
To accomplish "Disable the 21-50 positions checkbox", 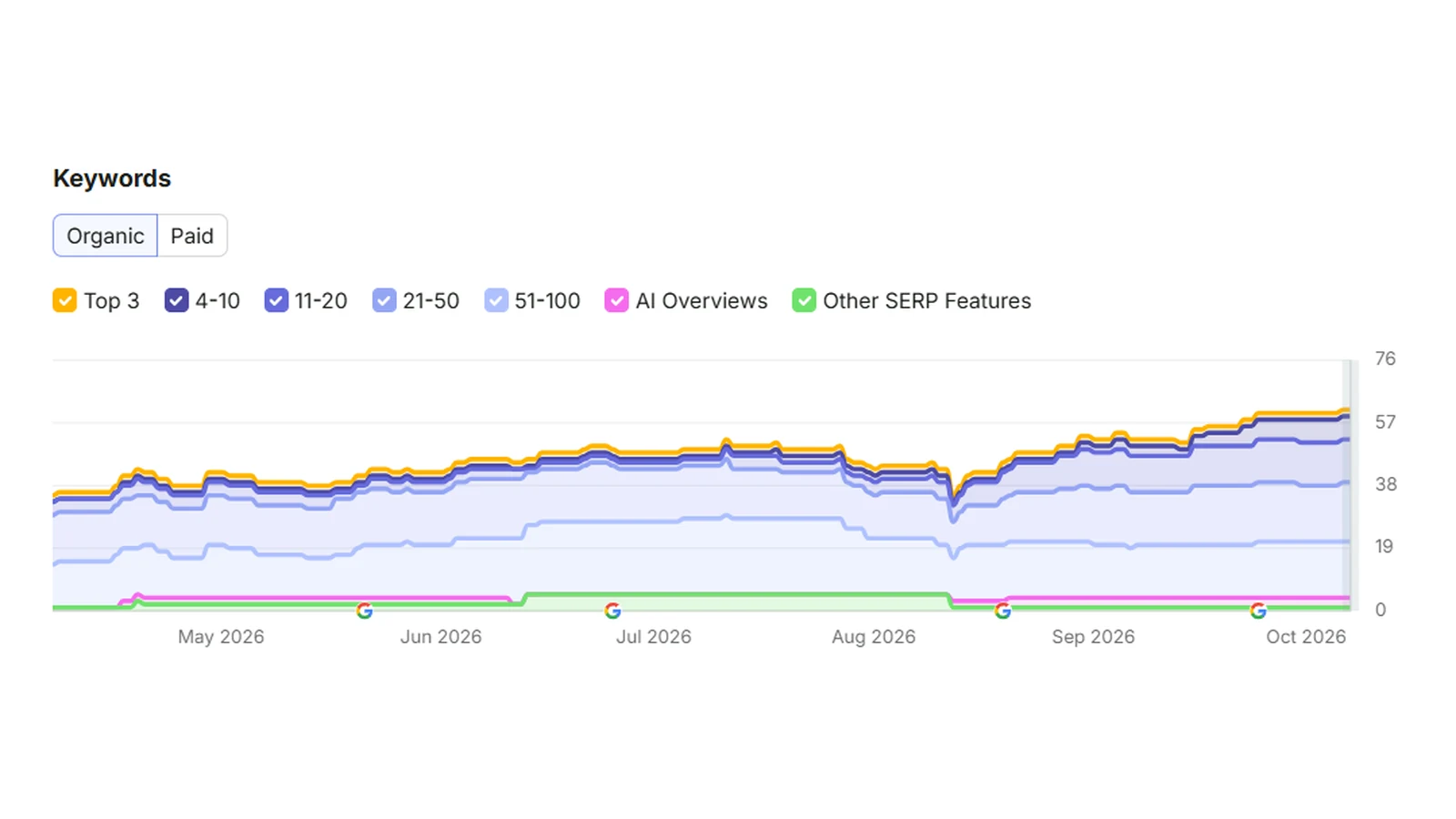I will pyautogui.click(x=384, y=300).
